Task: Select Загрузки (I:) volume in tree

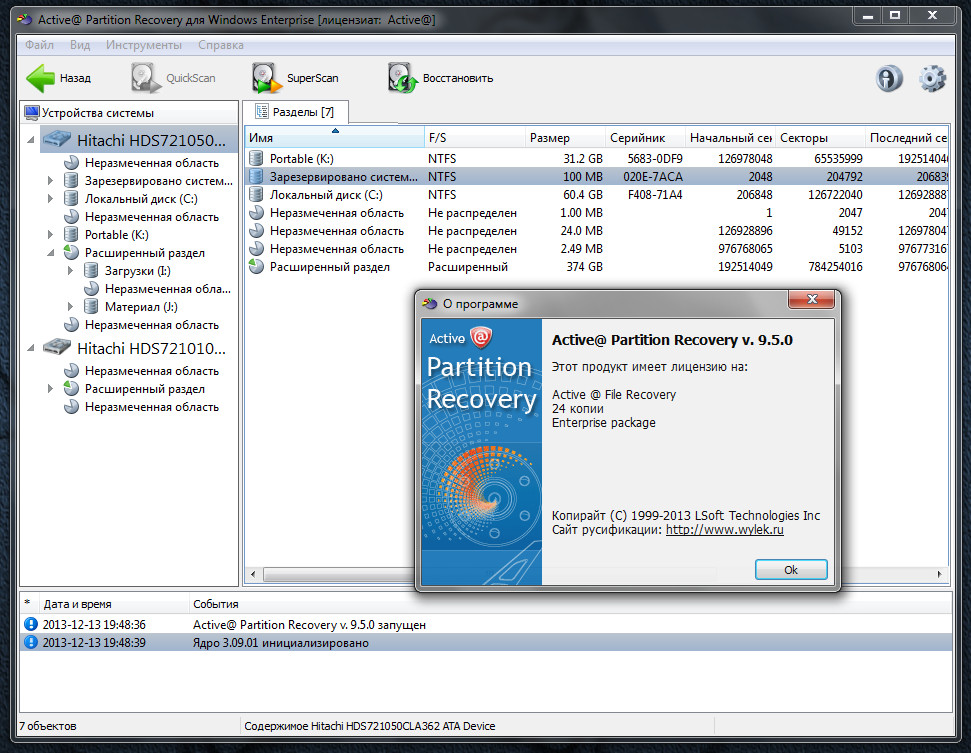Action: [137, 271]
